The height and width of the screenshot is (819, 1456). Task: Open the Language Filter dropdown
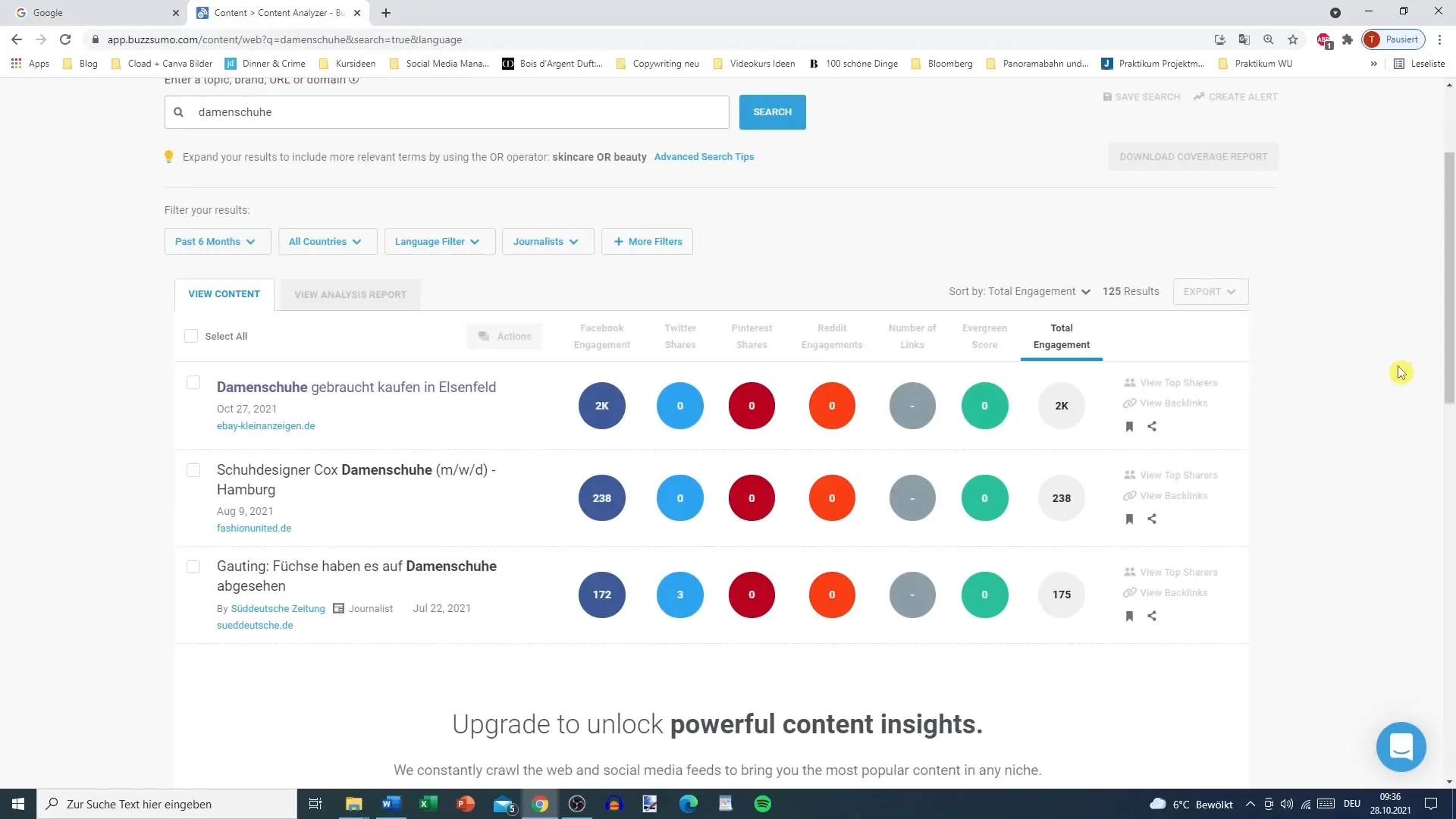(x=440, y=242)
